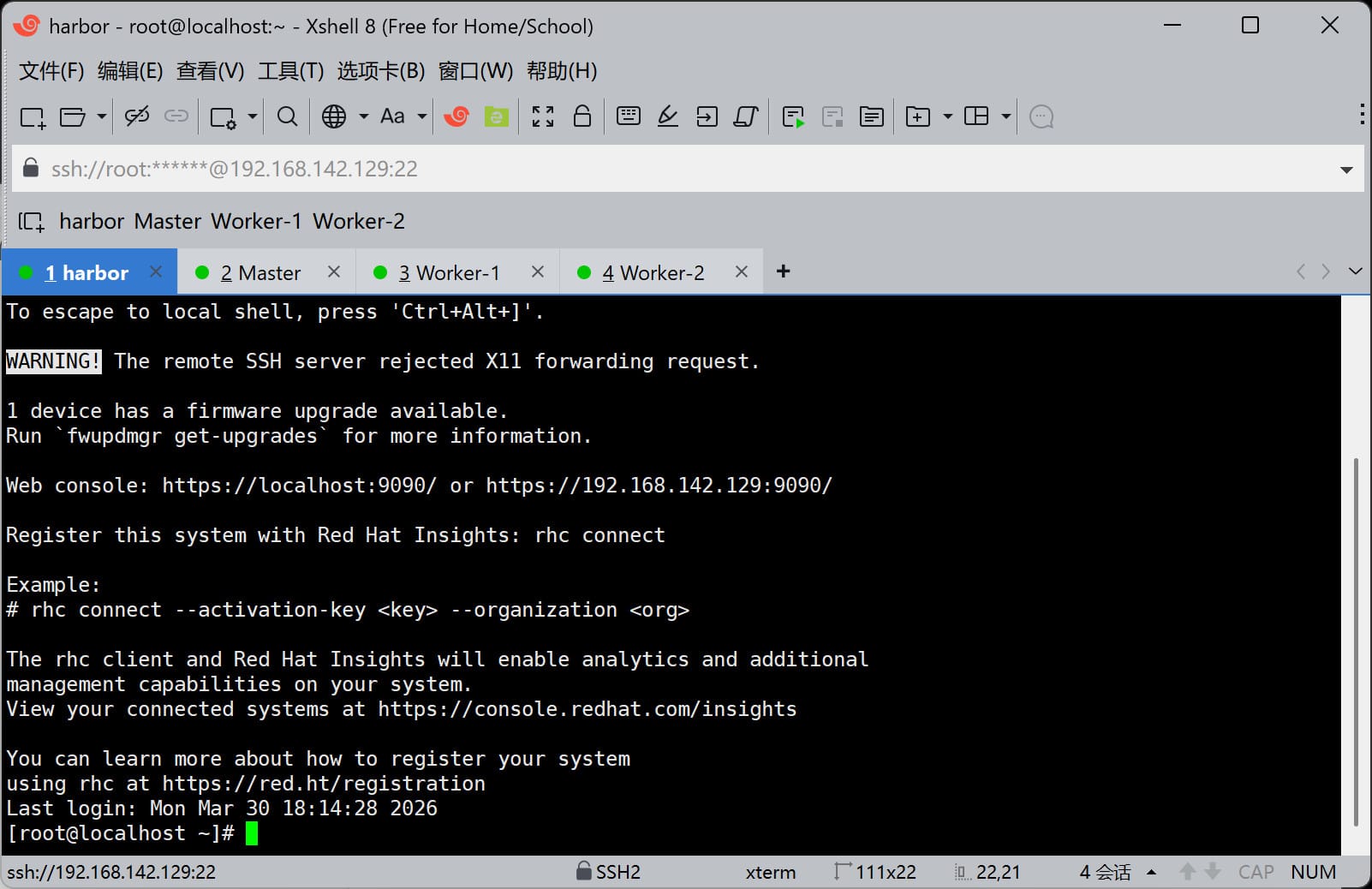Viewport: 1372px width, 889px height.
Task: Expand the layout dropdown arrow
Action: (1005, 116)
